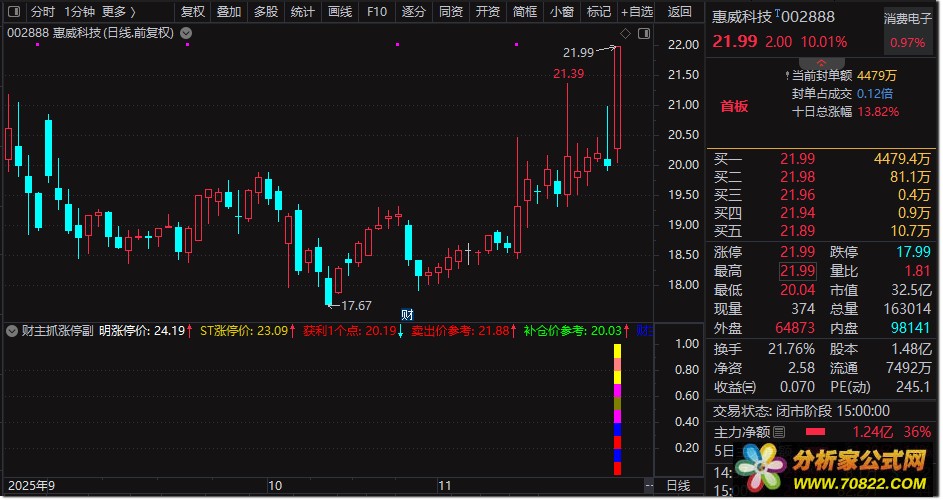Click 标记 to mark the stock
Image resolution: width=943 pixels, height=500 pixels.
[599, 11]
